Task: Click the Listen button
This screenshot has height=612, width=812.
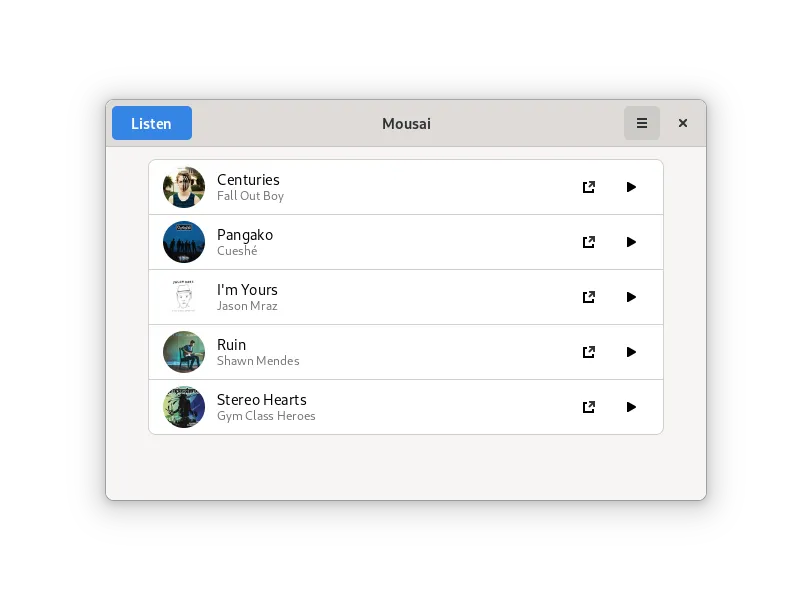Action: [152, 123]
